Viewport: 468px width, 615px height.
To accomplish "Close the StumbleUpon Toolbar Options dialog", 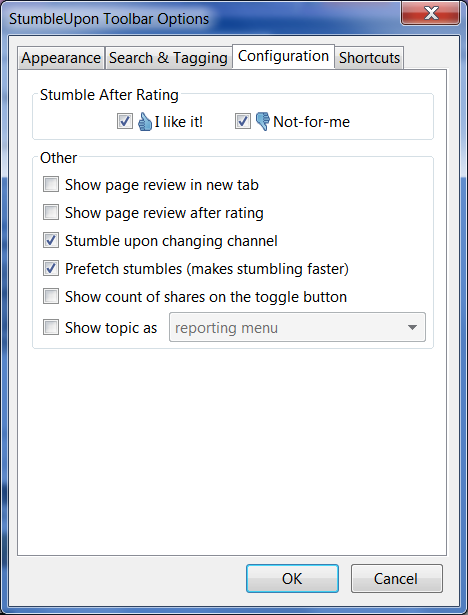I will [x=431, y=13].
